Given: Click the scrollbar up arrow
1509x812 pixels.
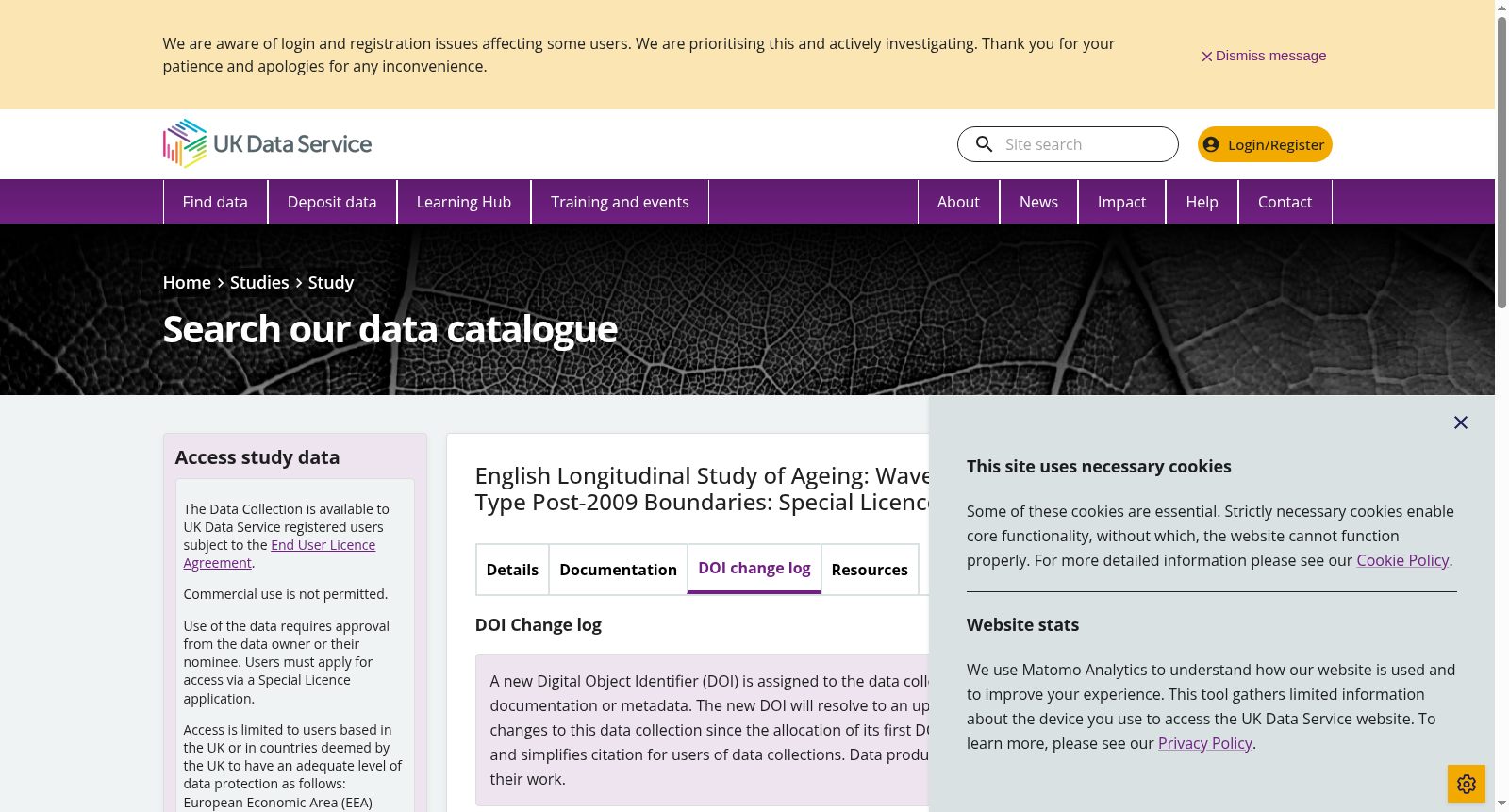Looking at the screenshot, I should point(1501,7).
